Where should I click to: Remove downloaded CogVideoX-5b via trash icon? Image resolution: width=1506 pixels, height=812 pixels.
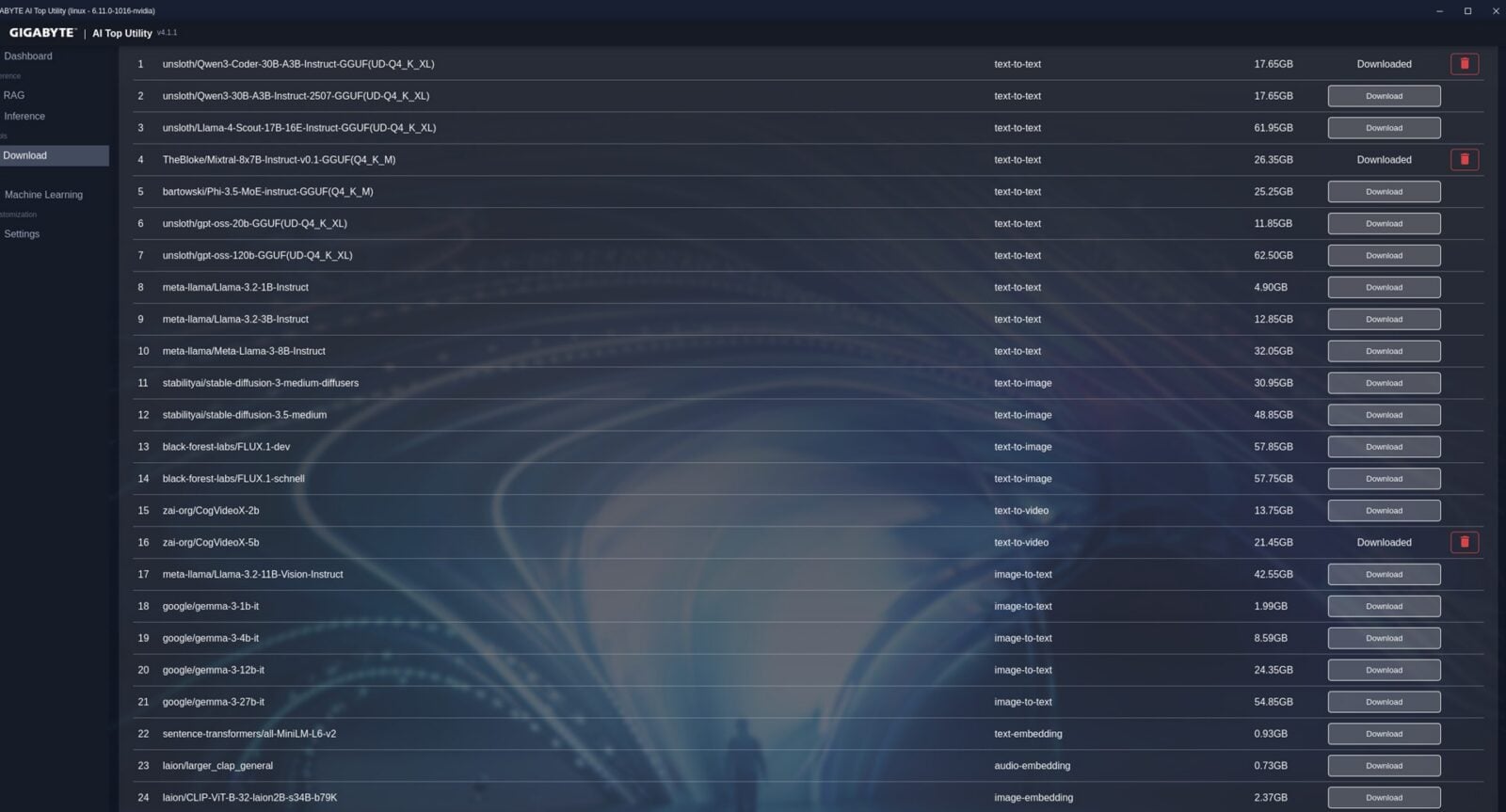click(1464, 542)
